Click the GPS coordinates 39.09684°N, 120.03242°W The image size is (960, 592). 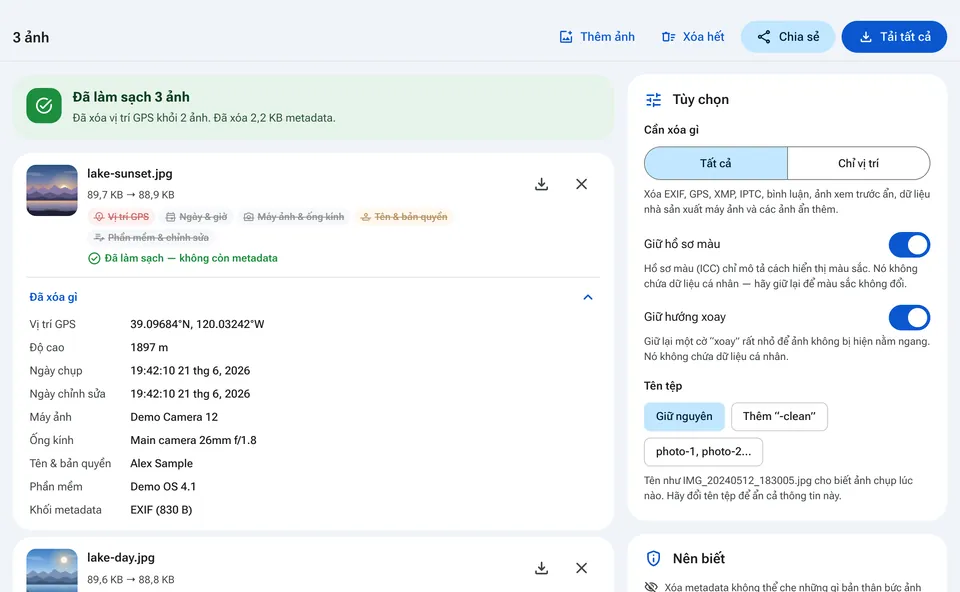click(x=197, y=324)
